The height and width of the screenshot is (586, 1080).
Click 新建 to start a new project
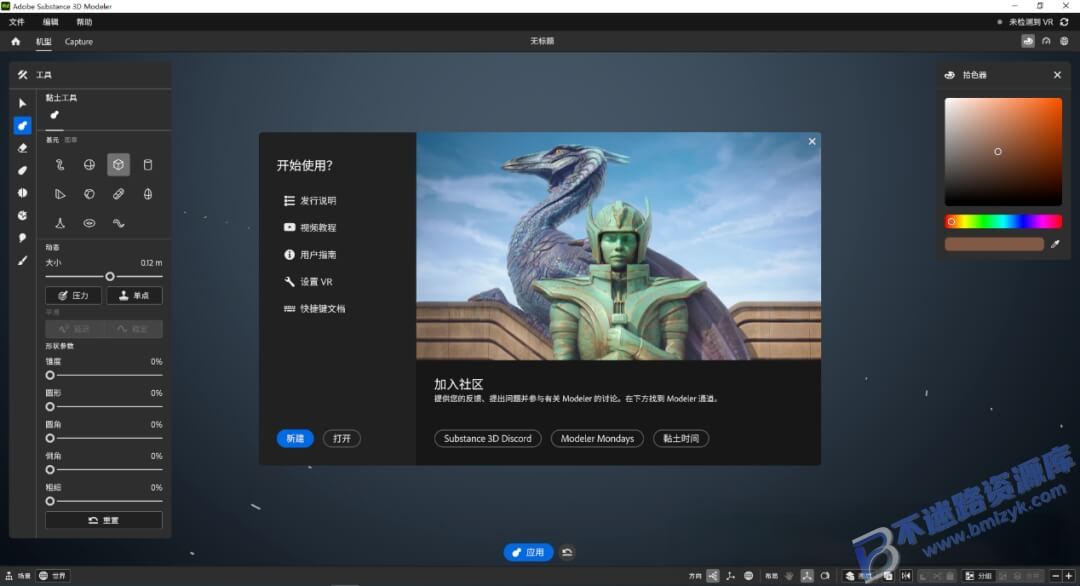point(294,438)
